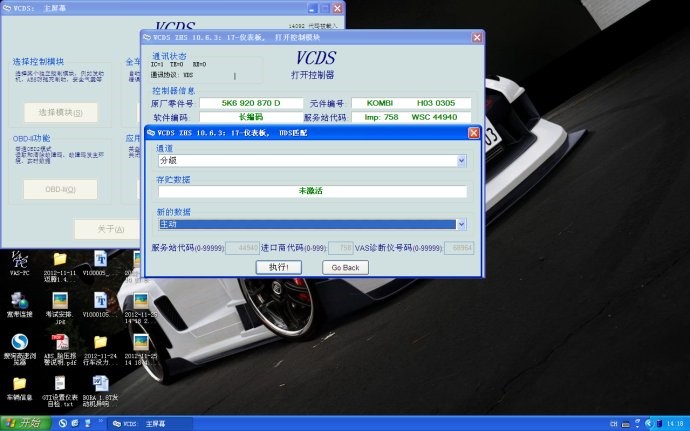Viewport: 690px width, 431px height.
Task: Click 选择模块 button in main VCDS window
Action: click(x=61, y=113)
